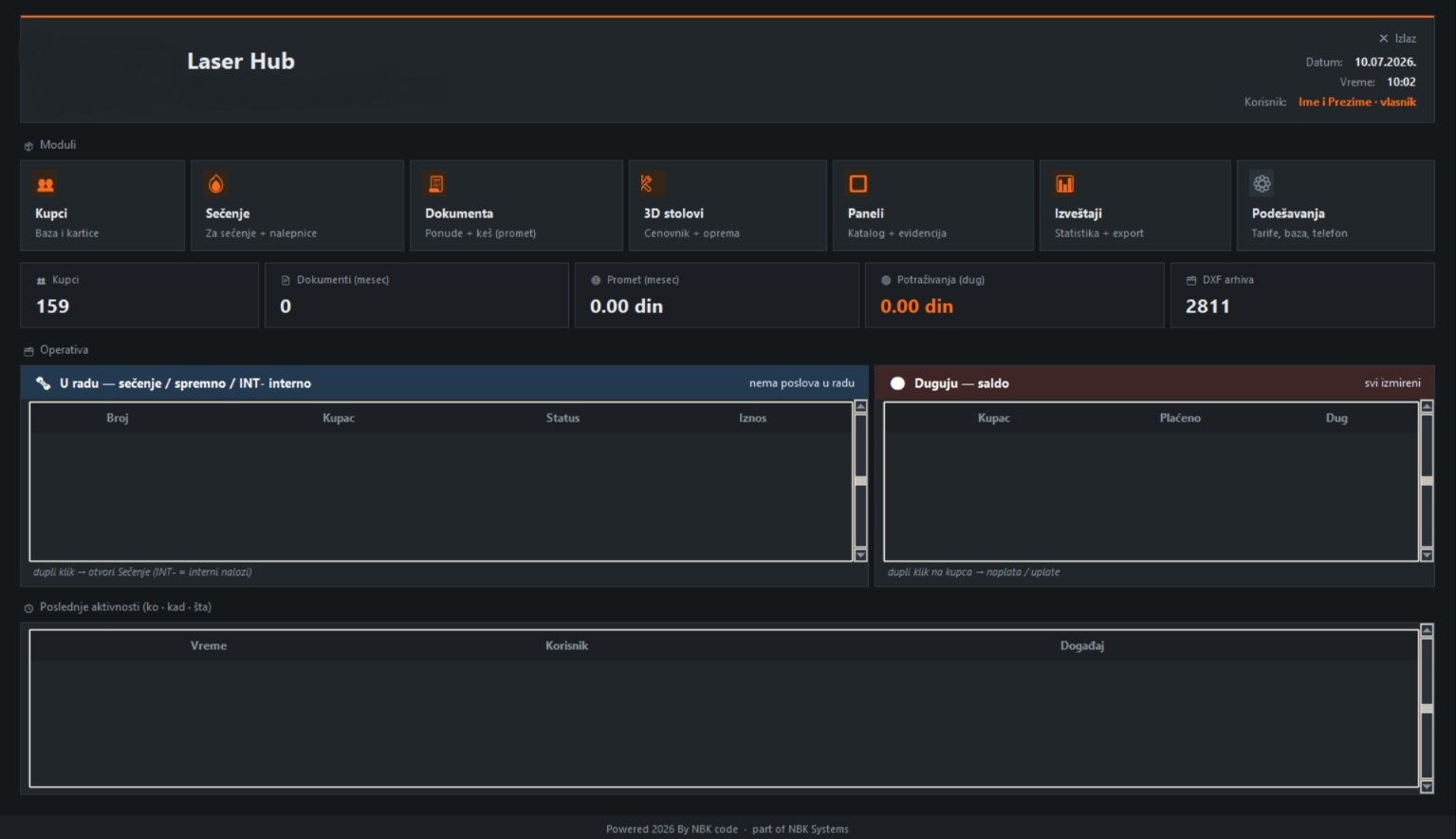Open Dokumenta – Ponude + keš tile

click(516, 206)
